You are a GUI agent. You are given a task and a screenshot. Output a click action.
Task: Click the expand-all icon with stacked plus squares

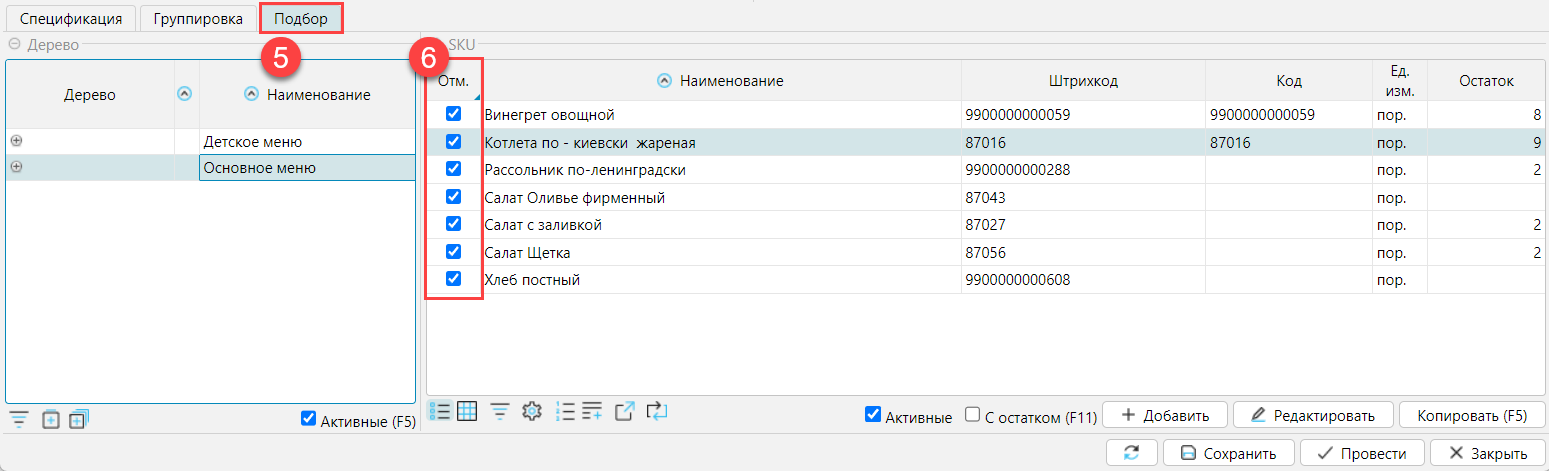coord(80,420)
